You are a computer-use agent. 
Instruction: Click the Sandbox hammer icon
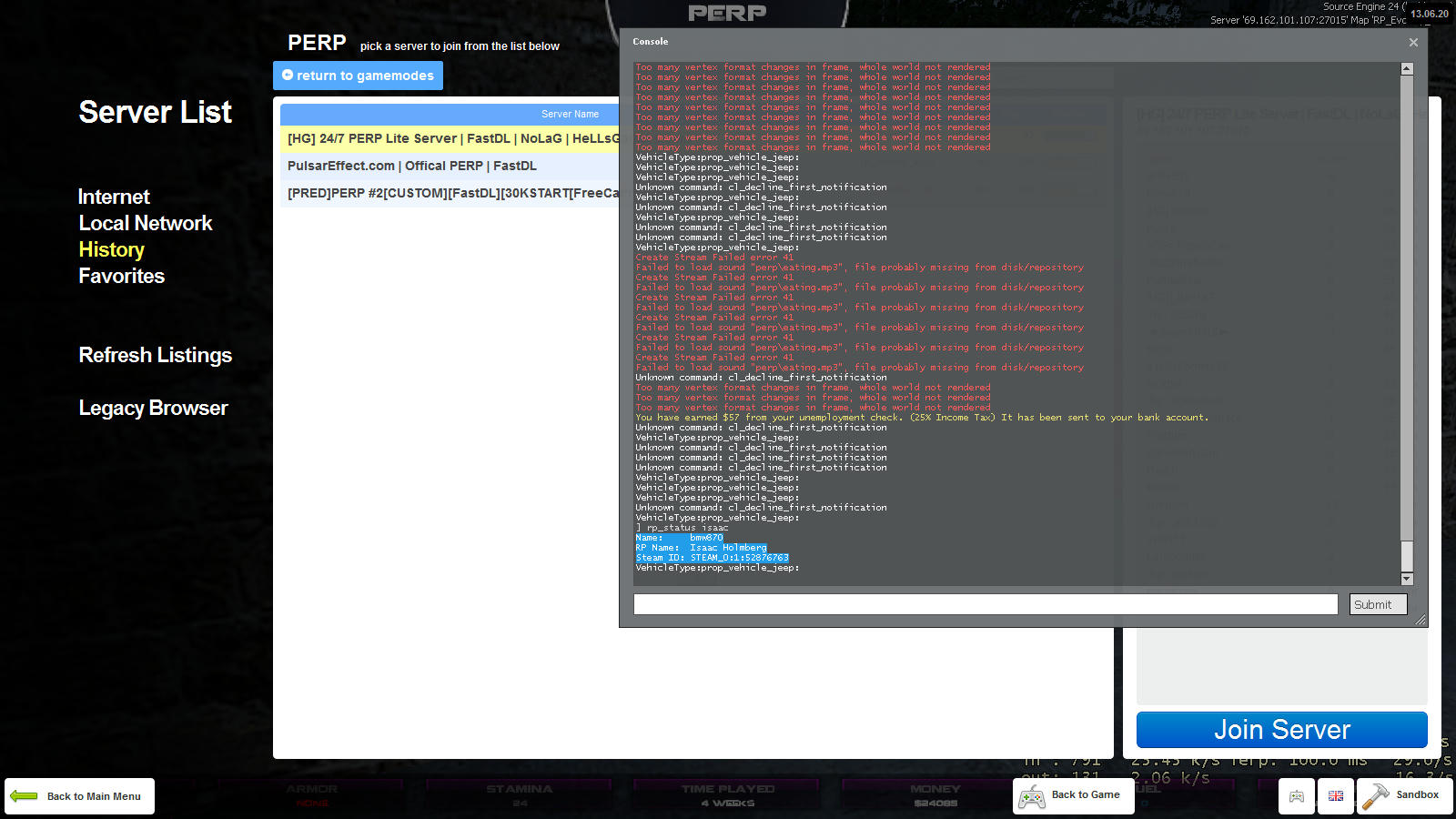point(1375,796)
